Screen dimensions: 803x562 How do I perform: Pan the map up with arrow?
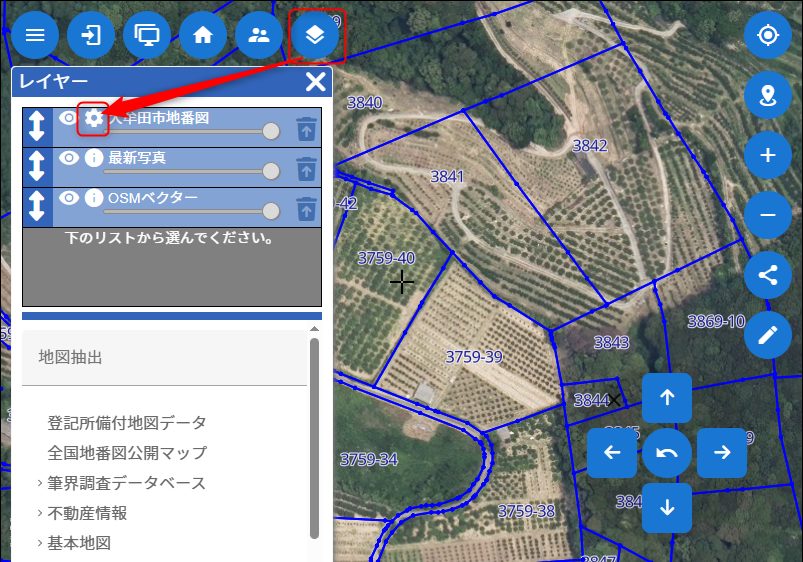click(x=667, y=397)
